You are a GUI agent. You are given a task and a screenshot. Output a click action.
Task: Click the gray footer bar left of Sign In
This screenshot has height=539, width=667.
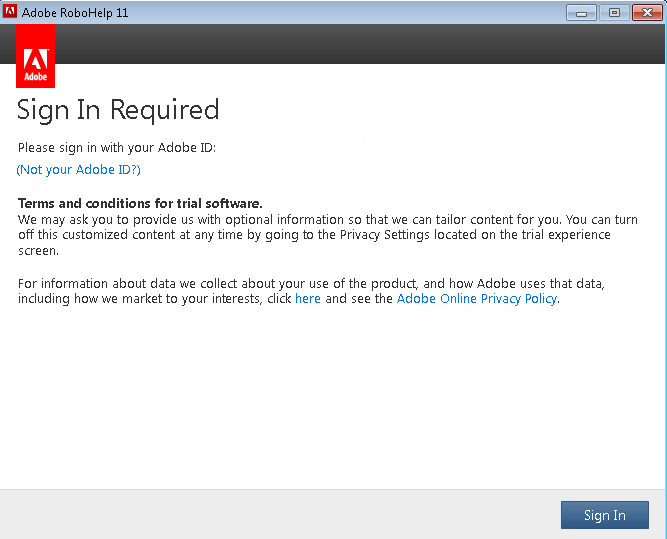coord(280,514)
